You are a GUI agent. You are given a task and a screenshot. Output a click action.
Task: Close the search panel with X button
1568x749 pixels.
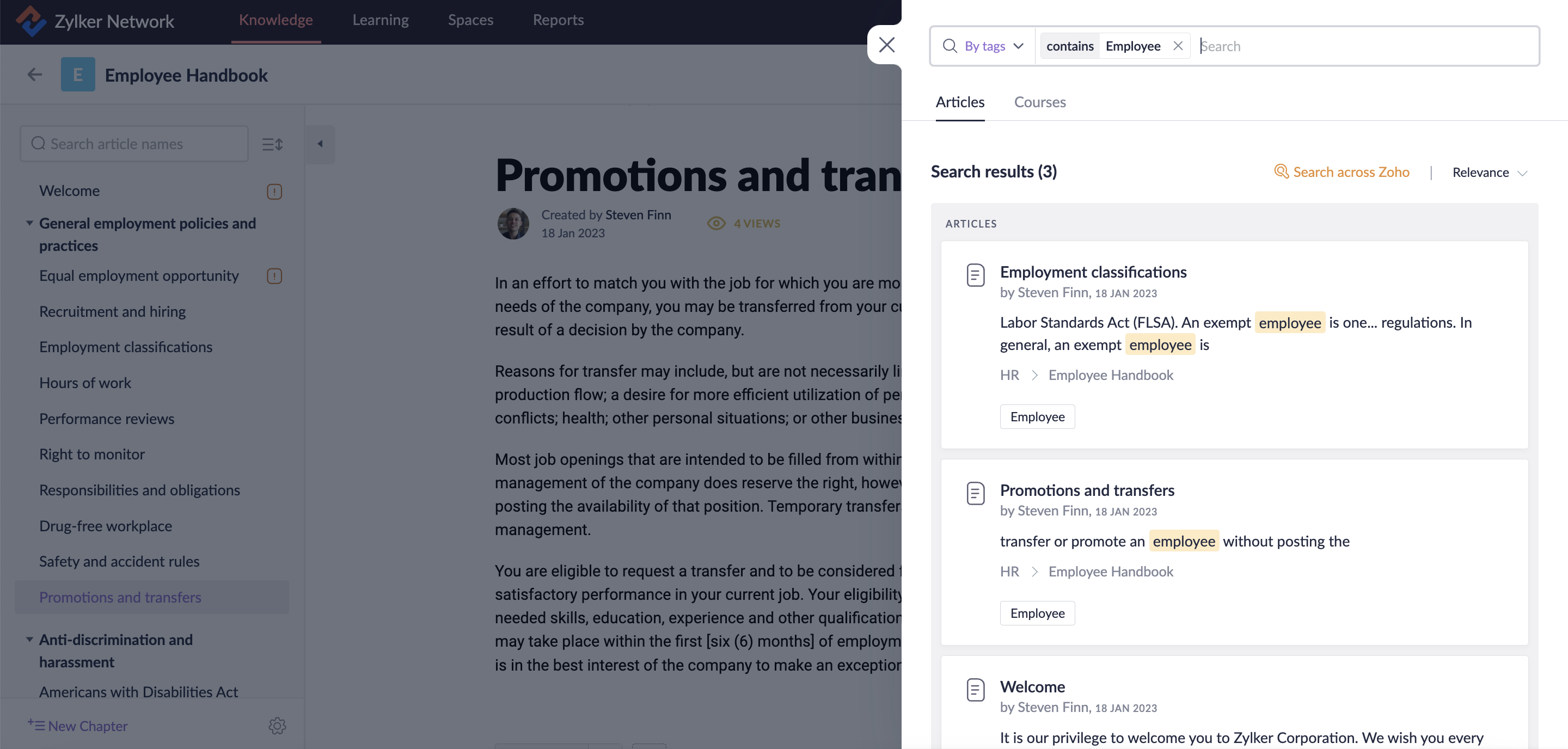886,45
